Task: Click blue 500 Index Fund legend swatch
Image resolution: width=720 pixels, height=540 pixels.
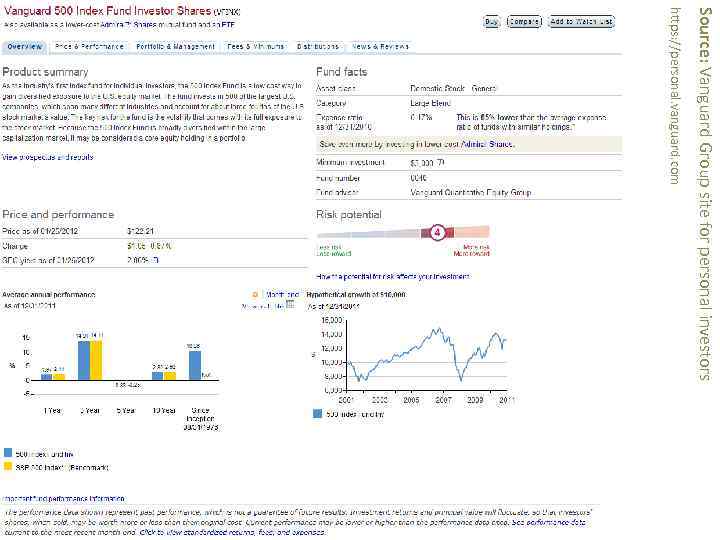Action: pyautogui.click(x=8, y=453)
